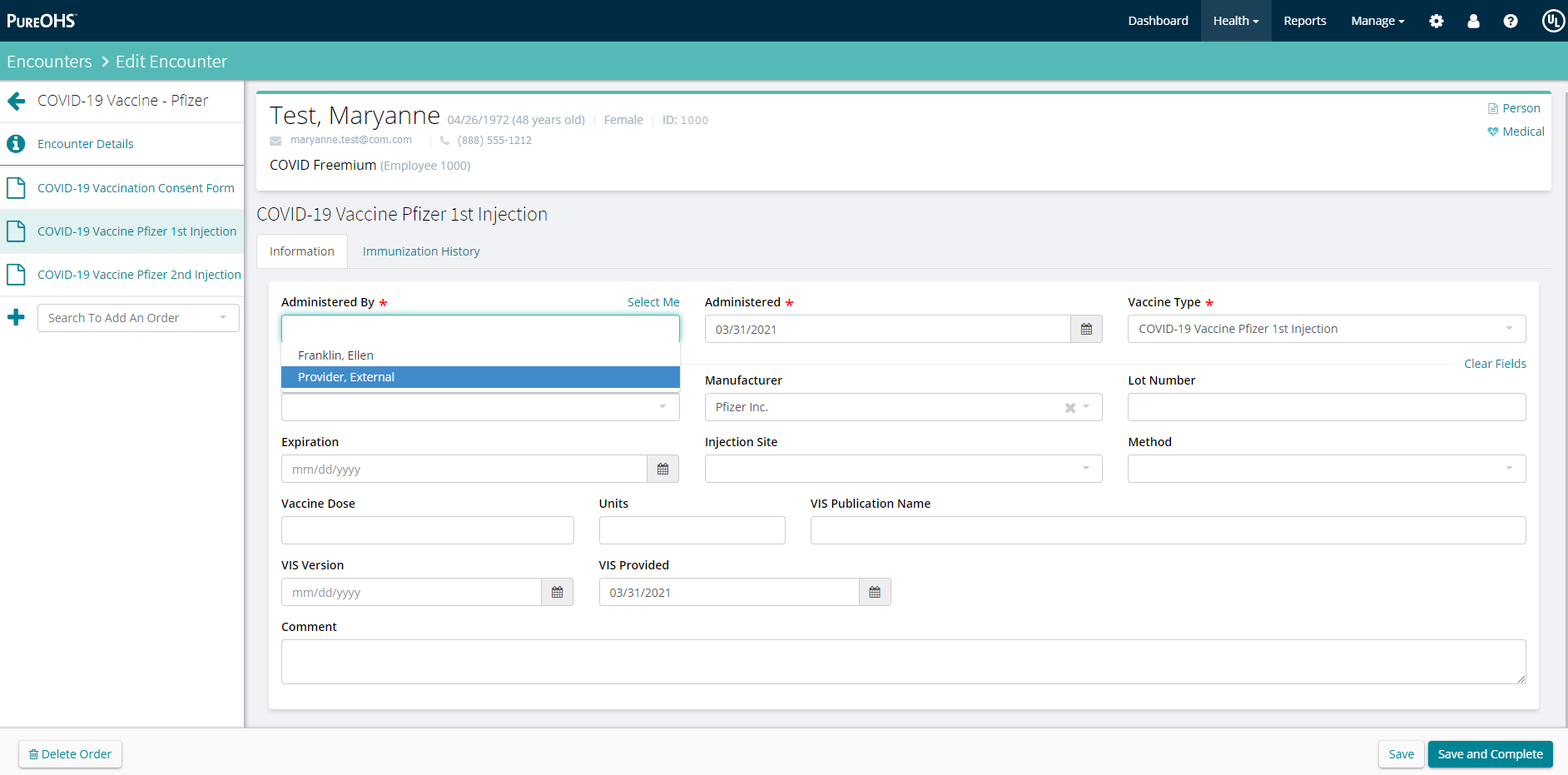Choose Provider, External from the list
The width and height of the screenshot is (1568, 775).
480,377
